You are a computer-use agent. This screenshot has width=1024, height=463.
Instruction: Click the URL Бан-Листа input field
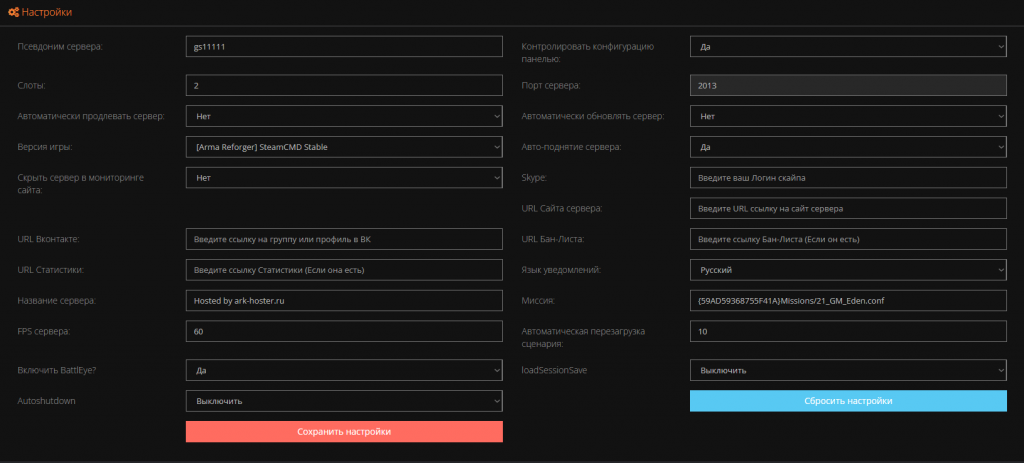[848, 239]
